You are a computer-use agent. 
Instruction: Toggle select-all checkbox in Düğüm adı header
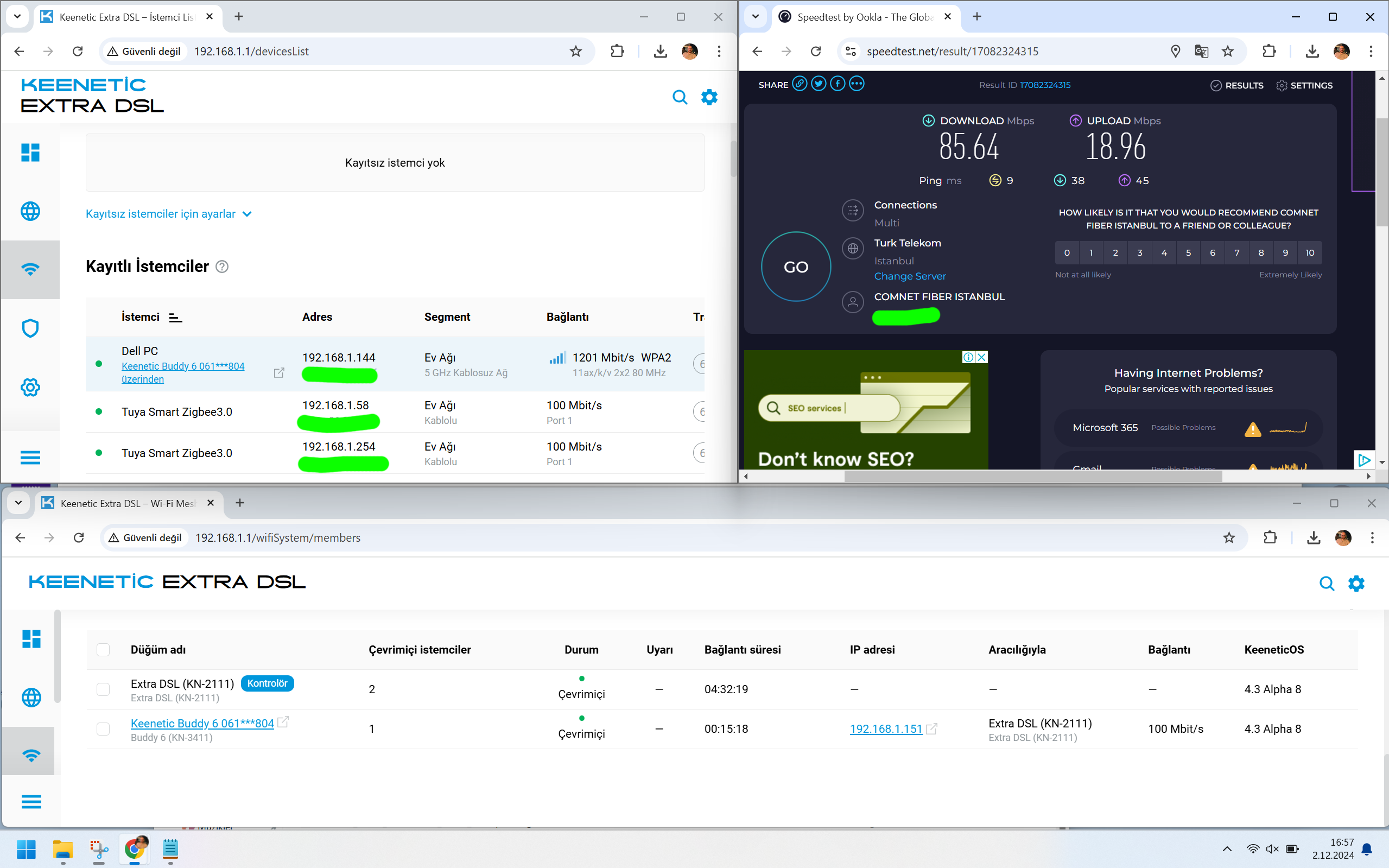point(103,649)
